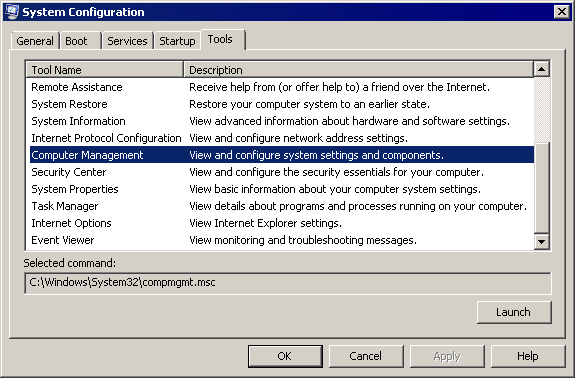Image resolution: width=575 pixels, height=378 pixels.
Task: Sort by the Tool Name column header
Action: (105, 70)
